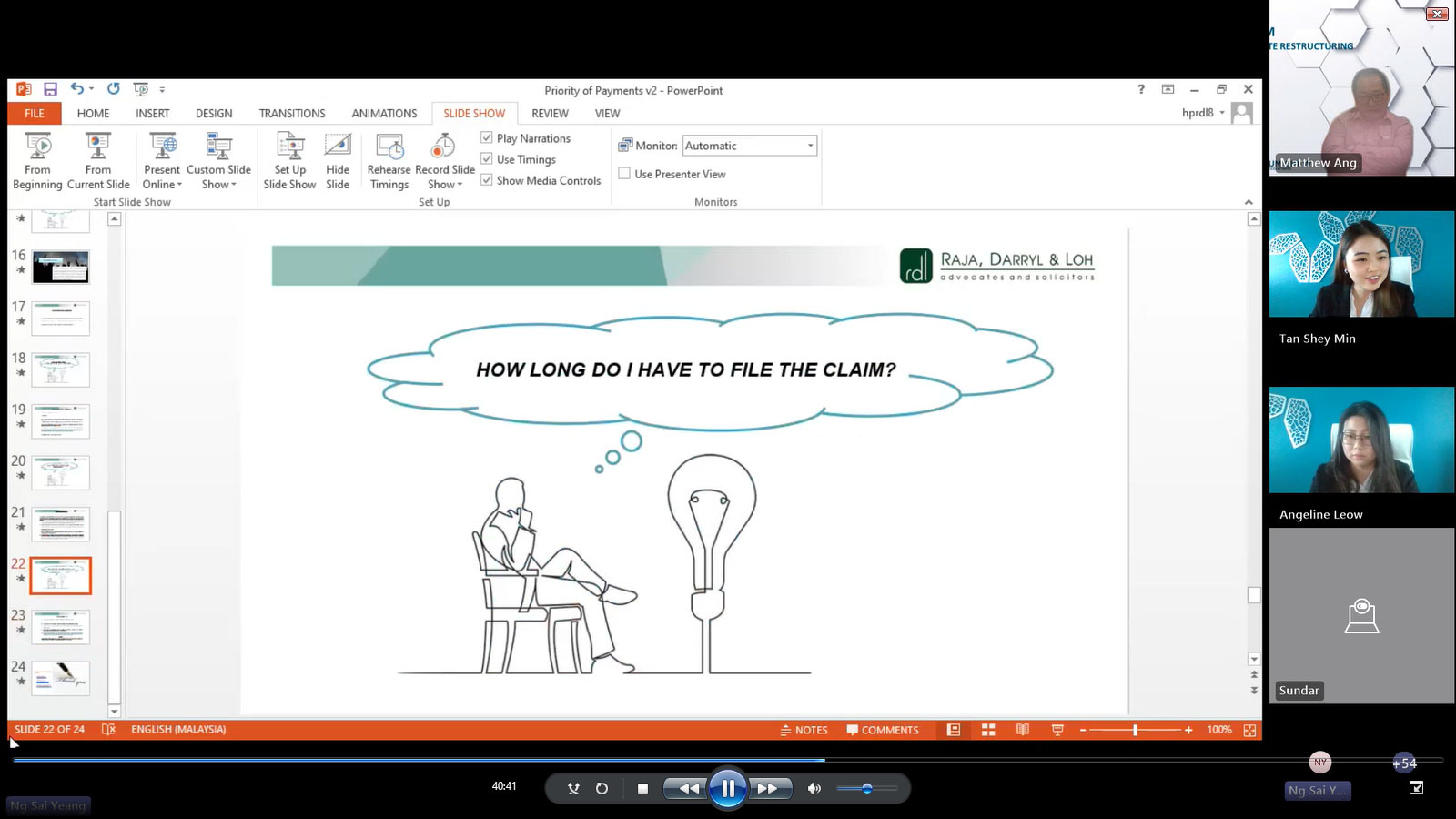Click zoom in plus button
Screen dimensions: 1456x819
[x=1188, y=730]
